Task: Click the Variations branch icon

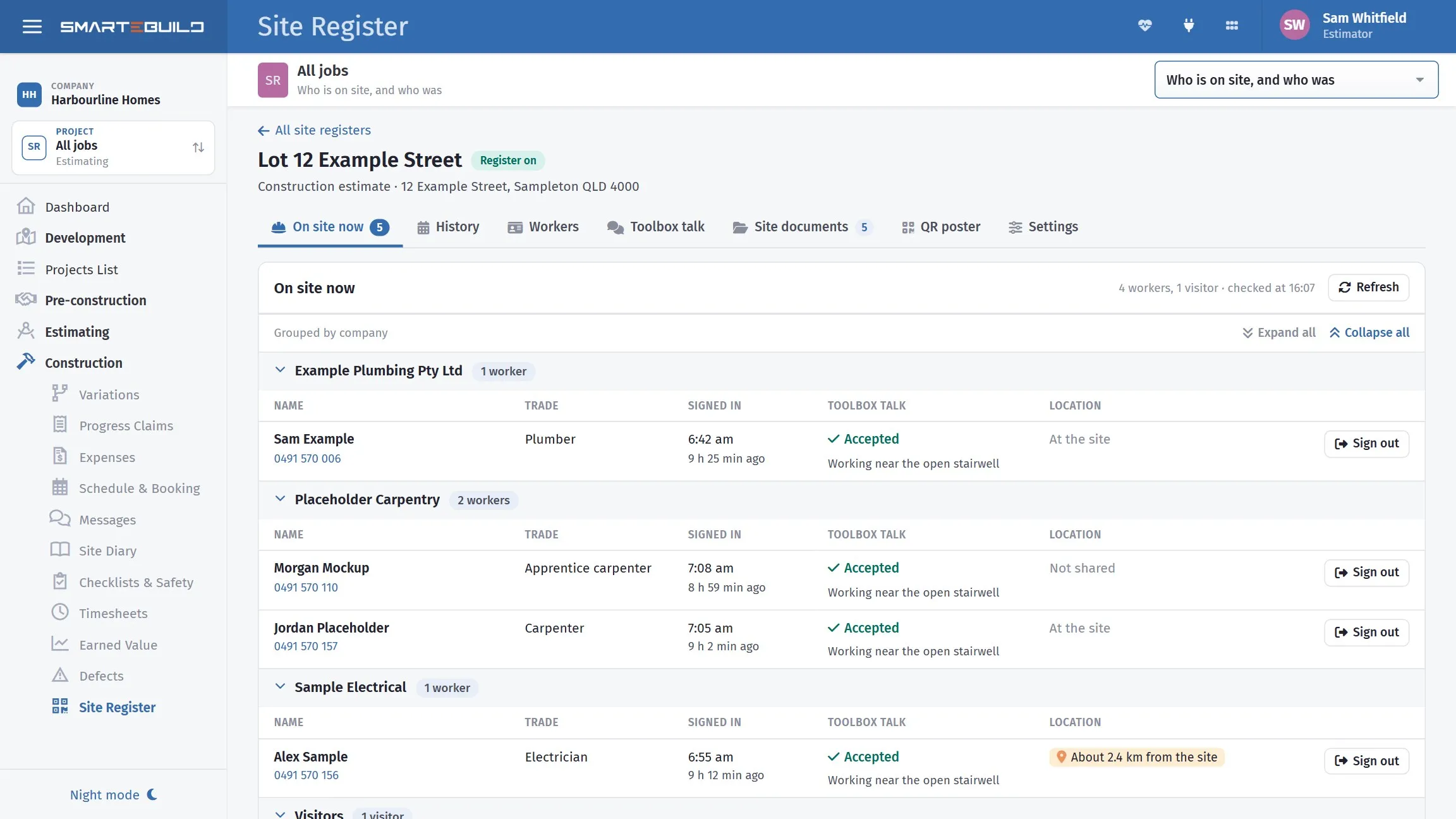Action: 59,394
